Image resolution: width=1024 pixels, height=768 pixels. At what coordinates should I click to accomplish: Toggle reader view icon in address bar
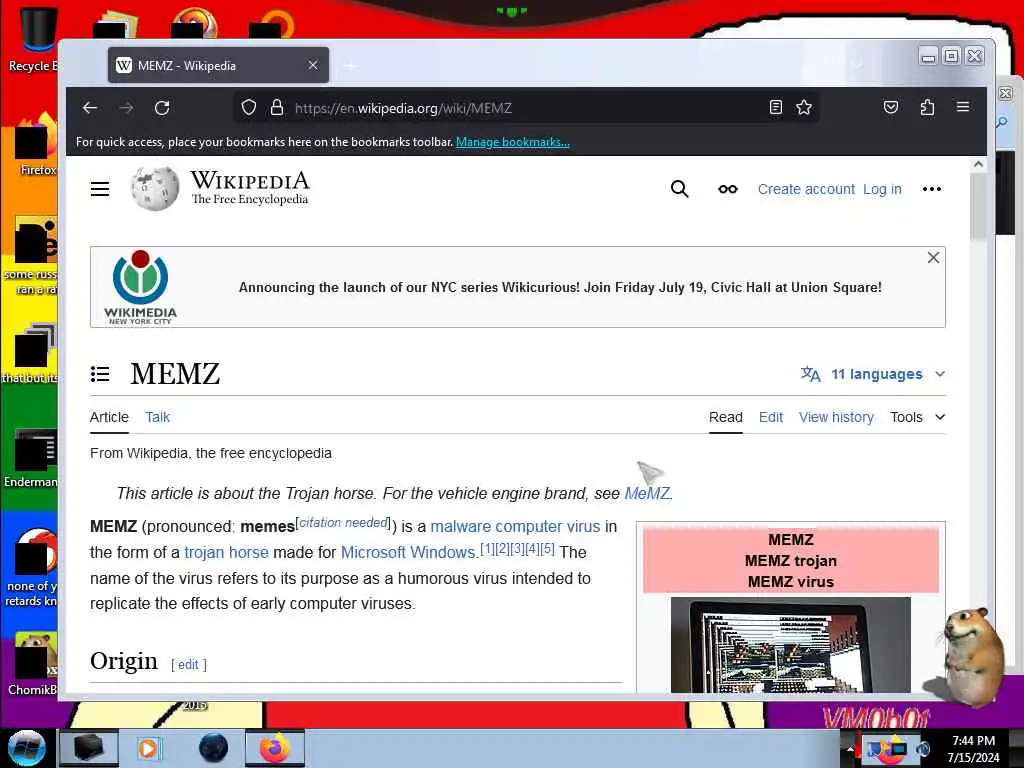776,107
